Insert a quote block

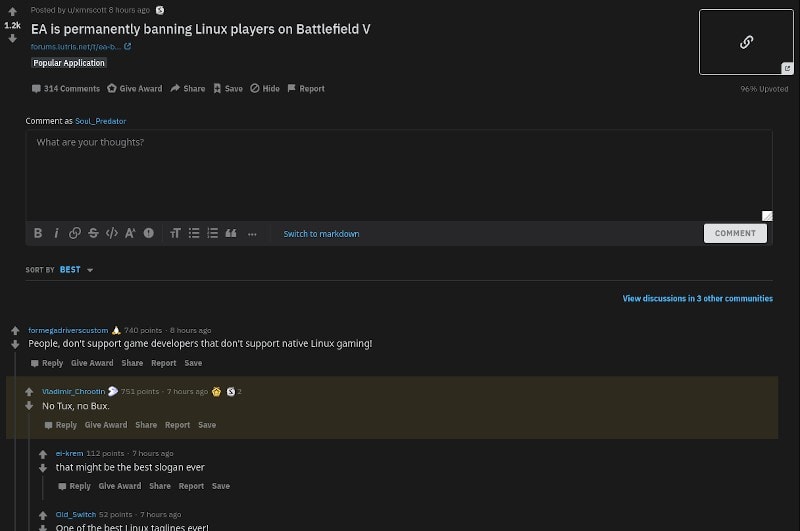coord(231,233)
